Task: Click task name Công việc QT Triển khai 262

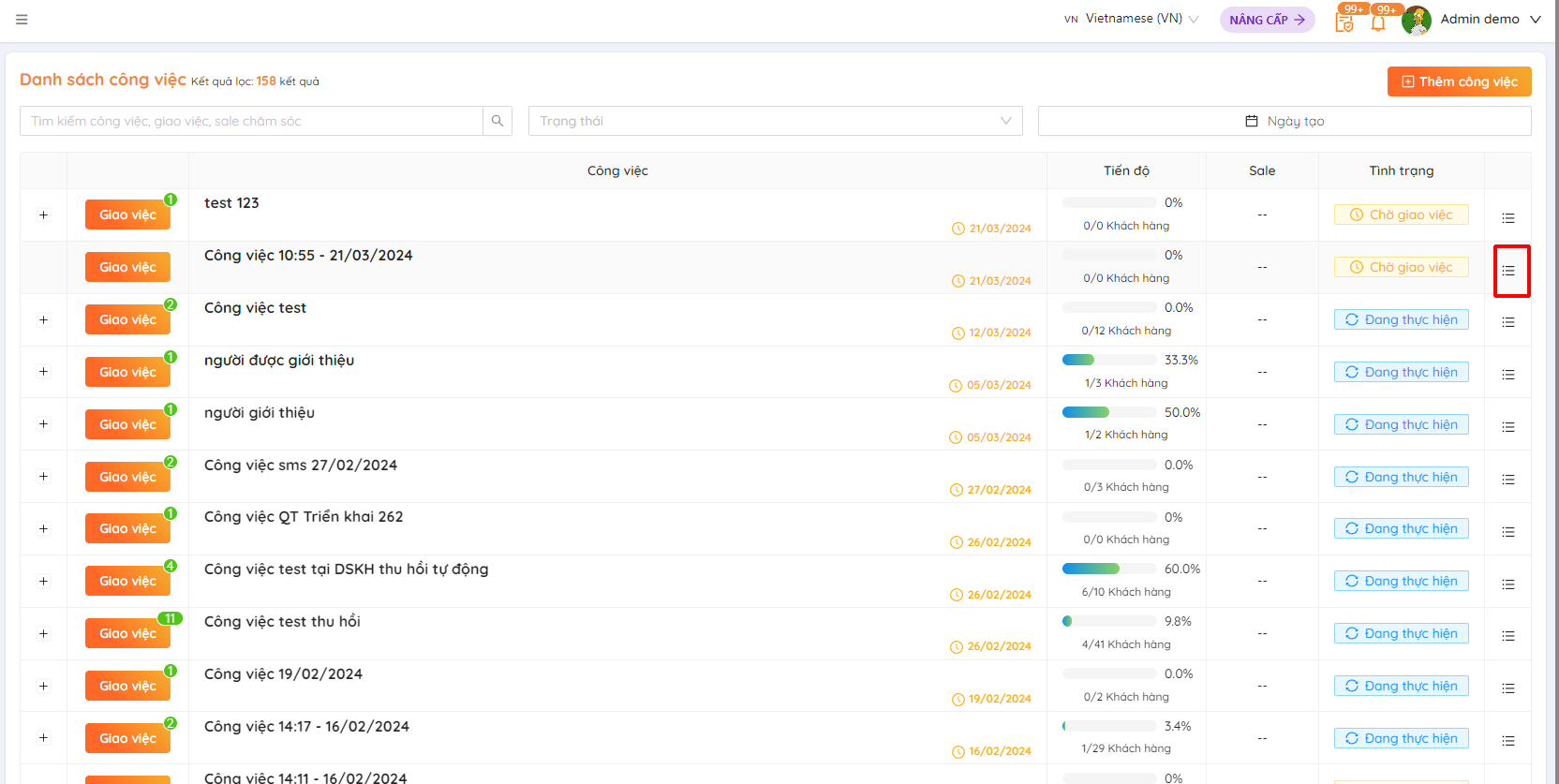Action: [304, 517]
